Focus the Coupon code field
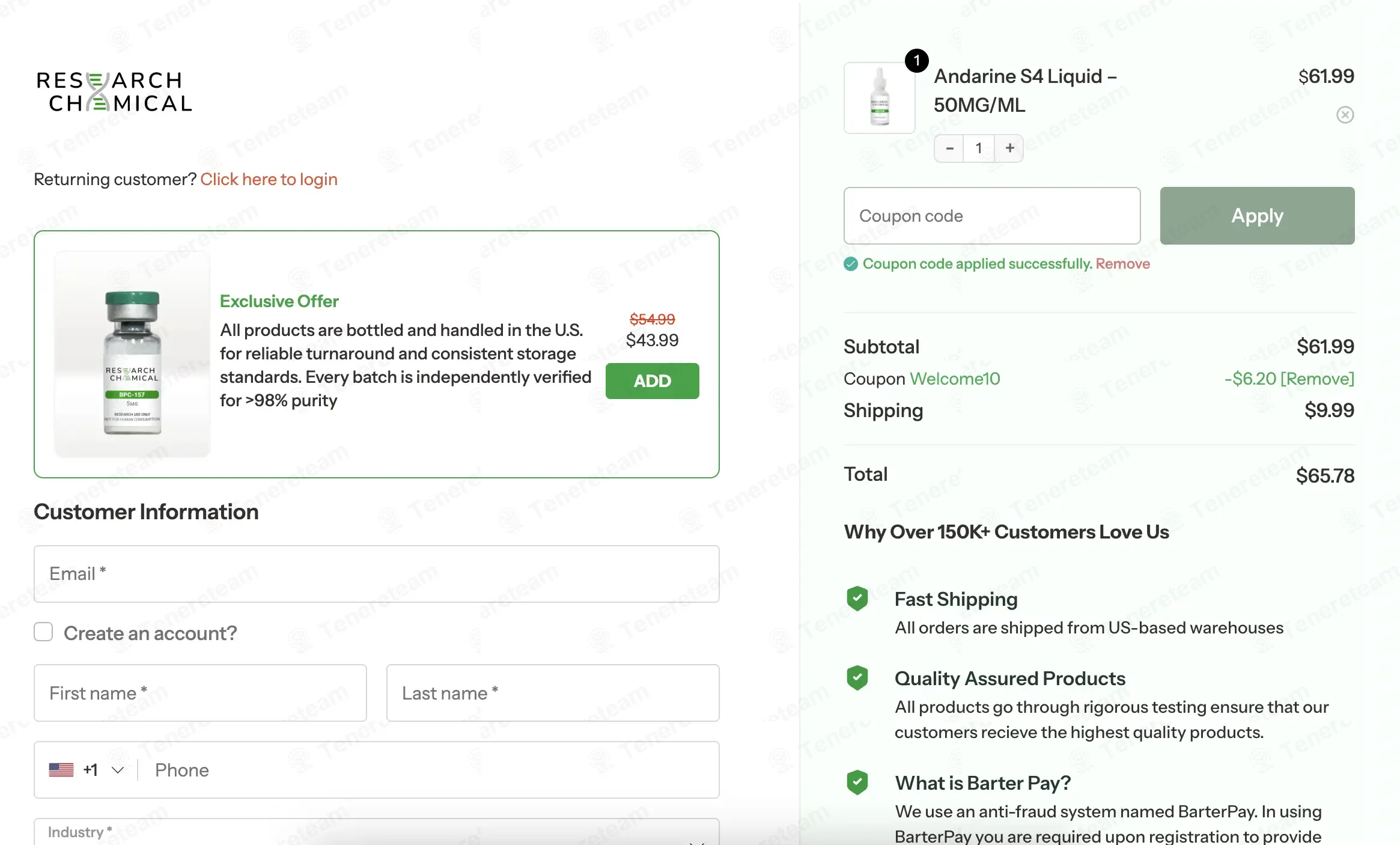Screen dimensions: 1400x845 pos(992,216)
